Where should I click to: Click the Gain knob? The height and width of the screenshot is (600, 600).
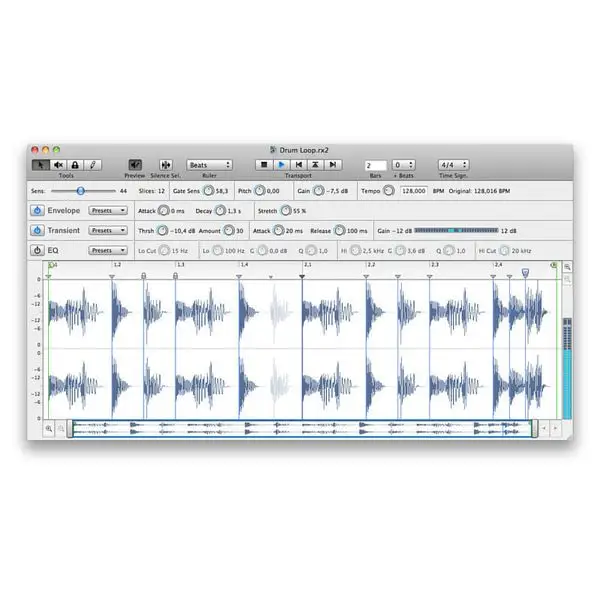[x=319, y=190]
